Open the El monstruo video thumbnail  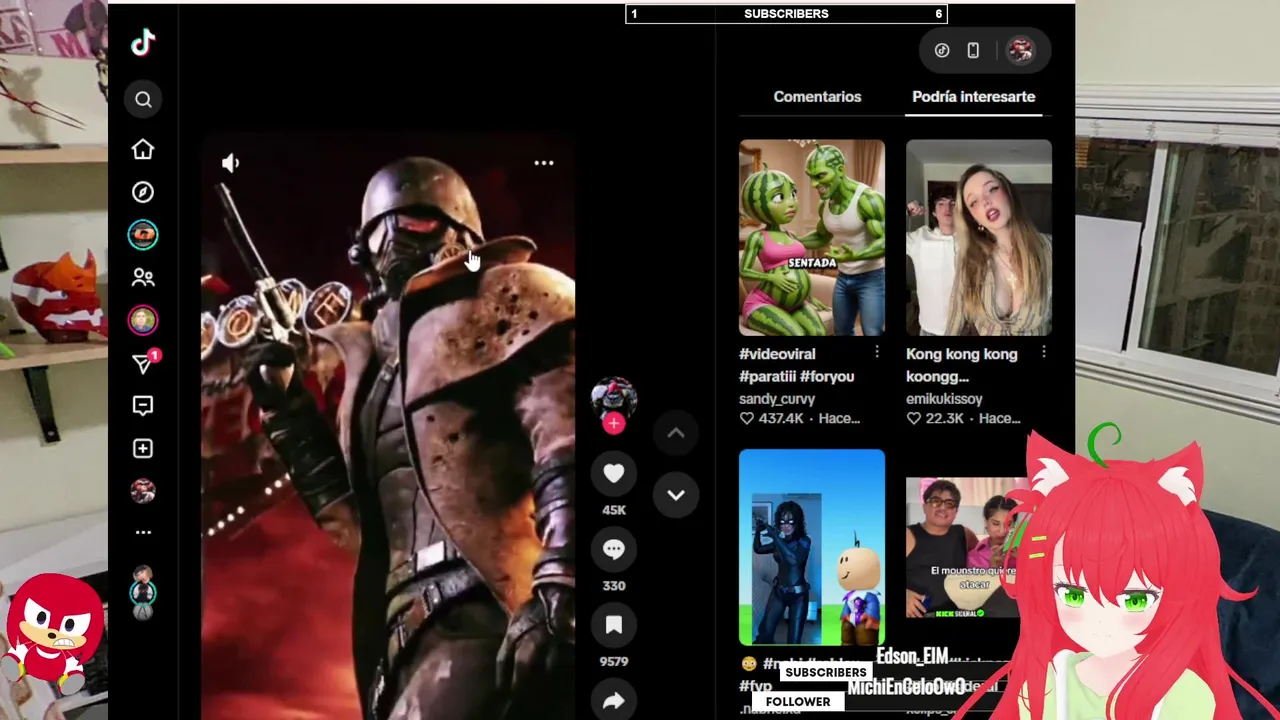(966, 547)
